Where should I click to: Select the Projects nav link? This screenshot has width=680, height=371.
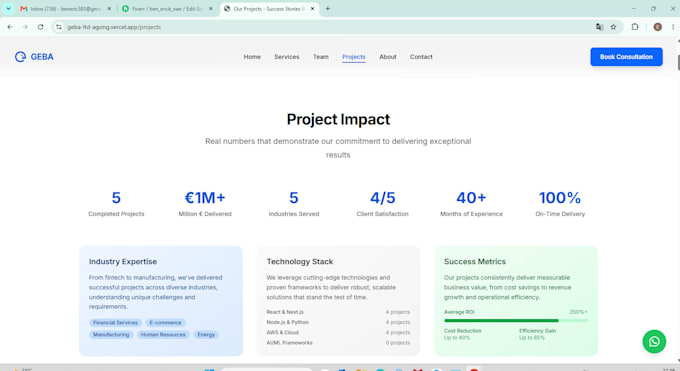click(354, 57)
